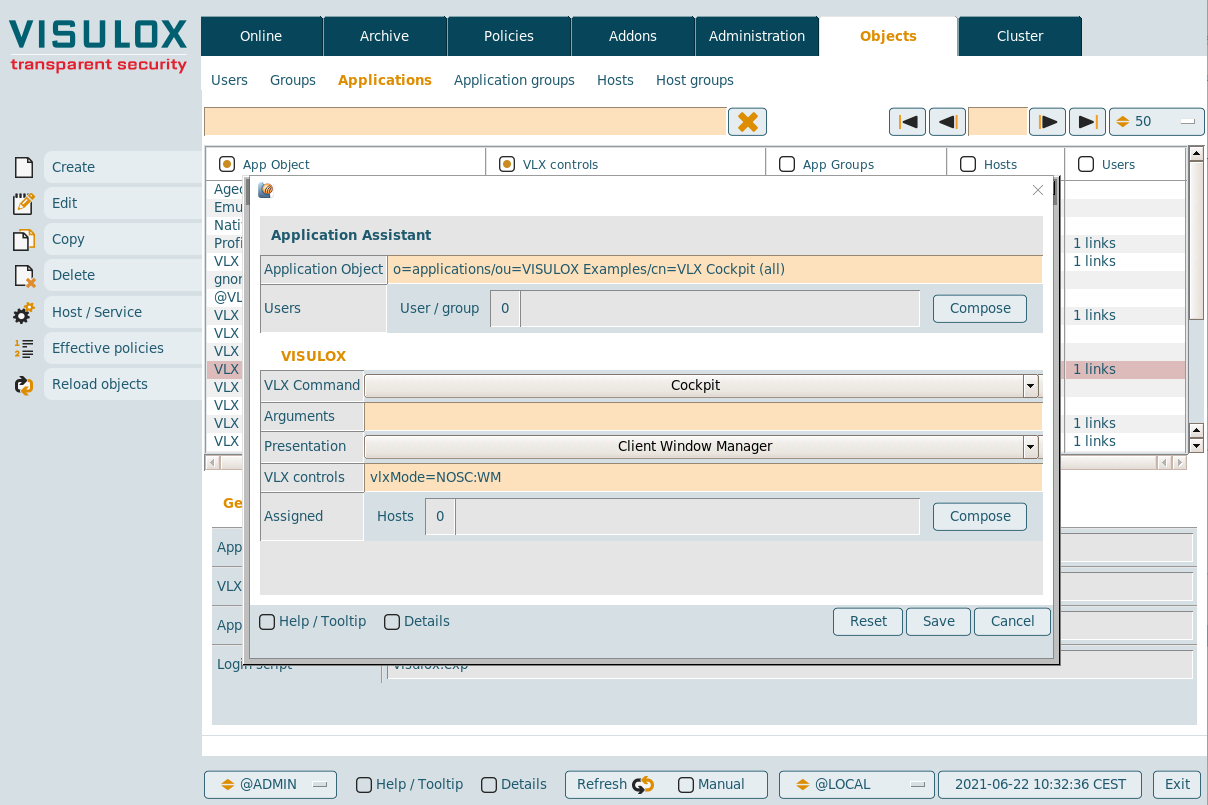This screenshot has height=805, width=1208.
Task: Open the @LOCAL selector in the footer
Action: (856, 785)
